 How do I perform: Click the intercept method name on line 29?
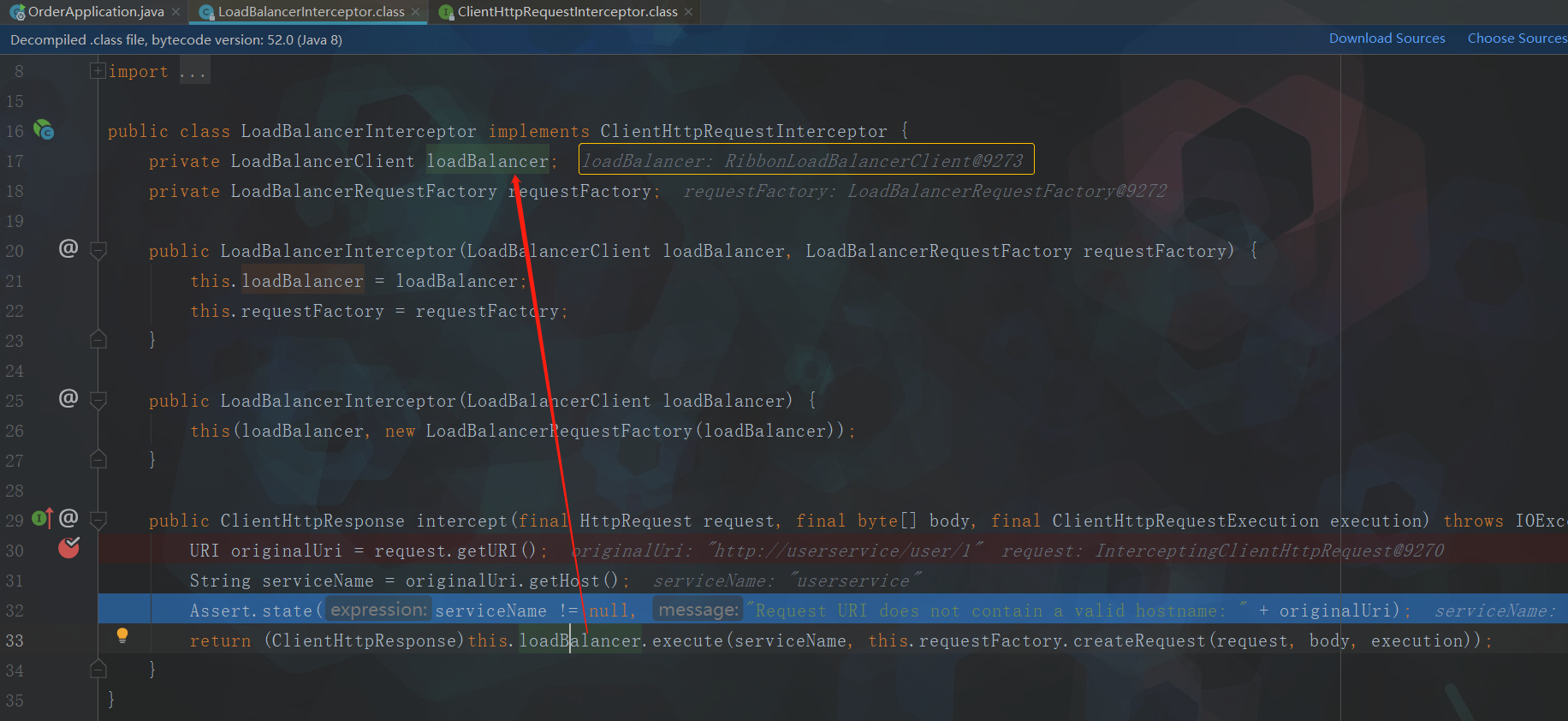point(462,521)
